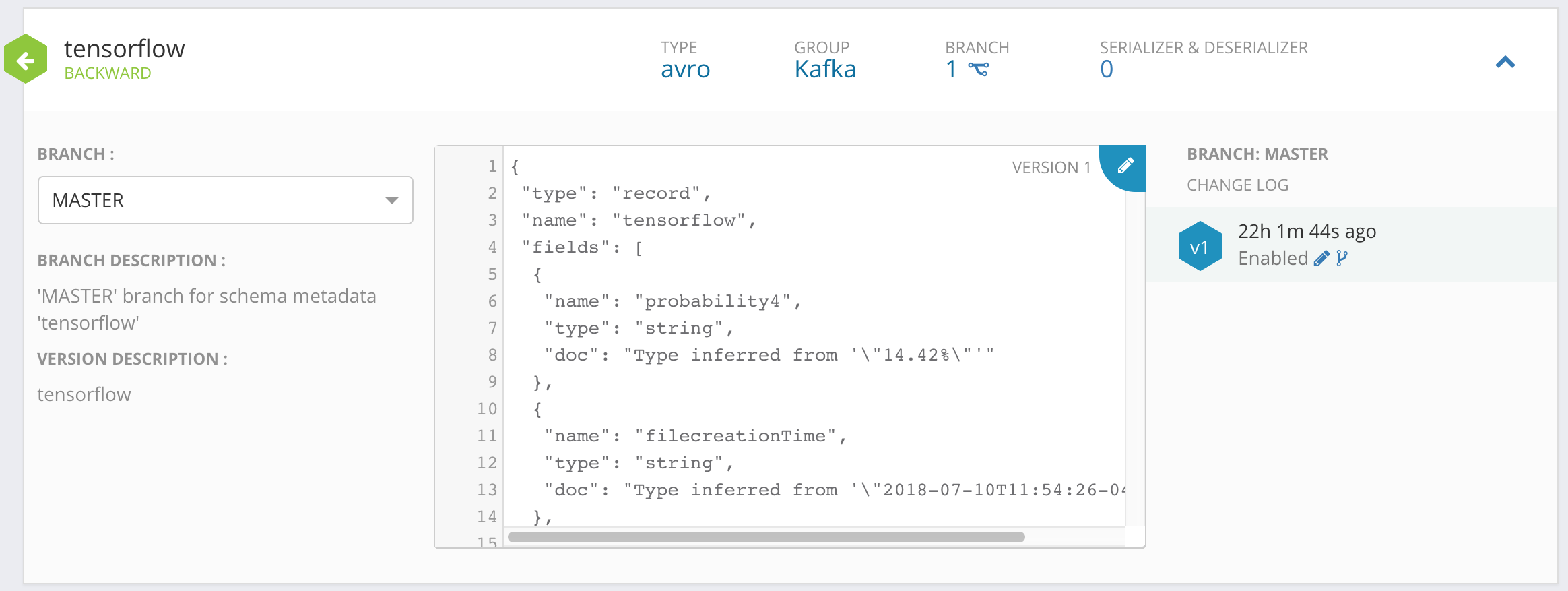Click the fork icon next to Enabled
1568x591 pixels.
(1342, 259)
